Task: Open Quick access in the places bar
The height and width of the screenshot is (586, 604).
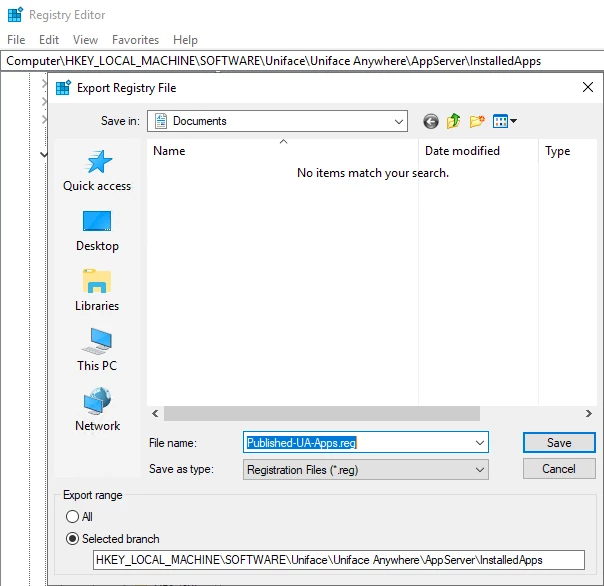Action: point(97,171)
